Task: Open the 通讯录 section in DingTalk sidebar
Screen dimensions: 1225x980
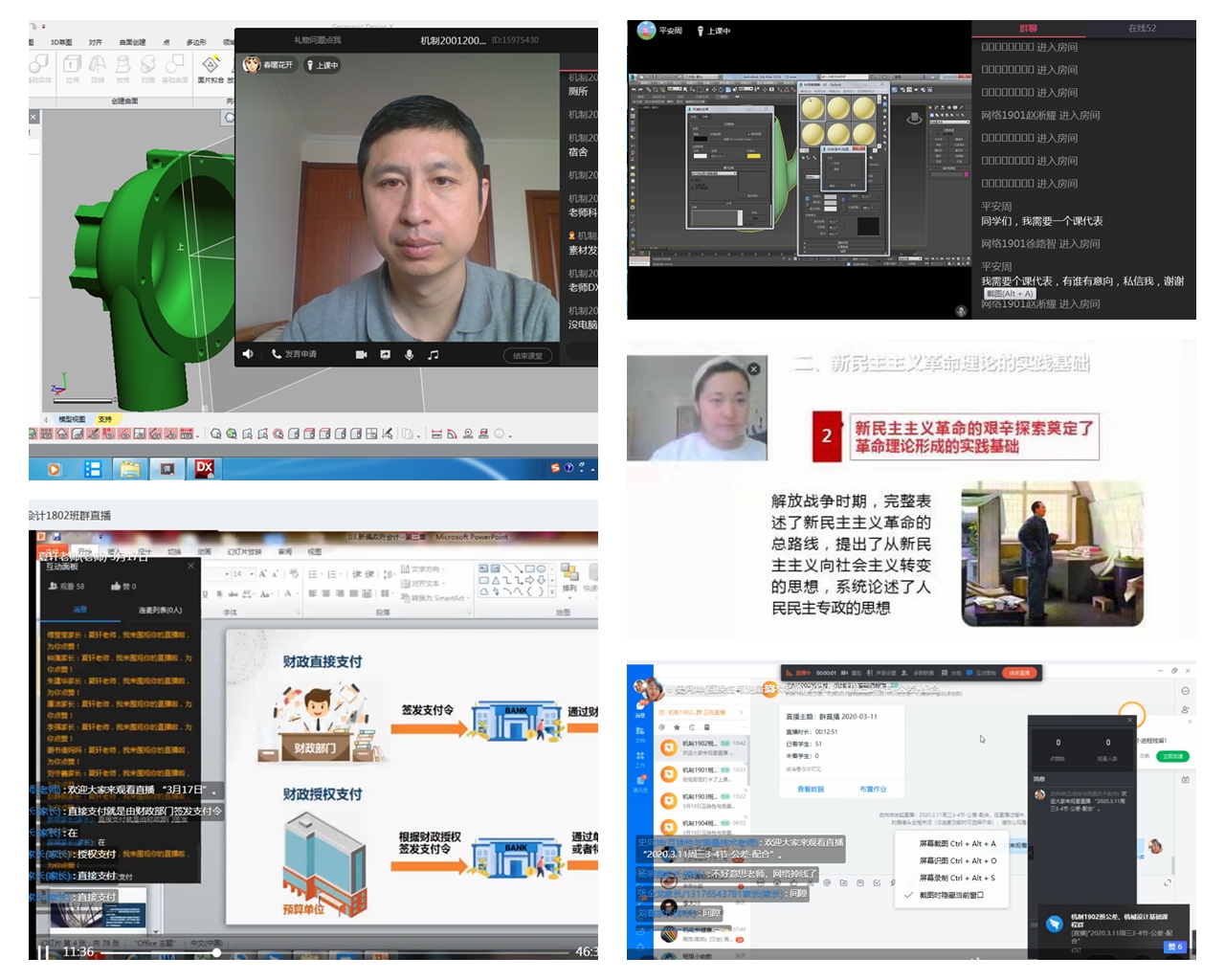Action: tap(640, 785)
